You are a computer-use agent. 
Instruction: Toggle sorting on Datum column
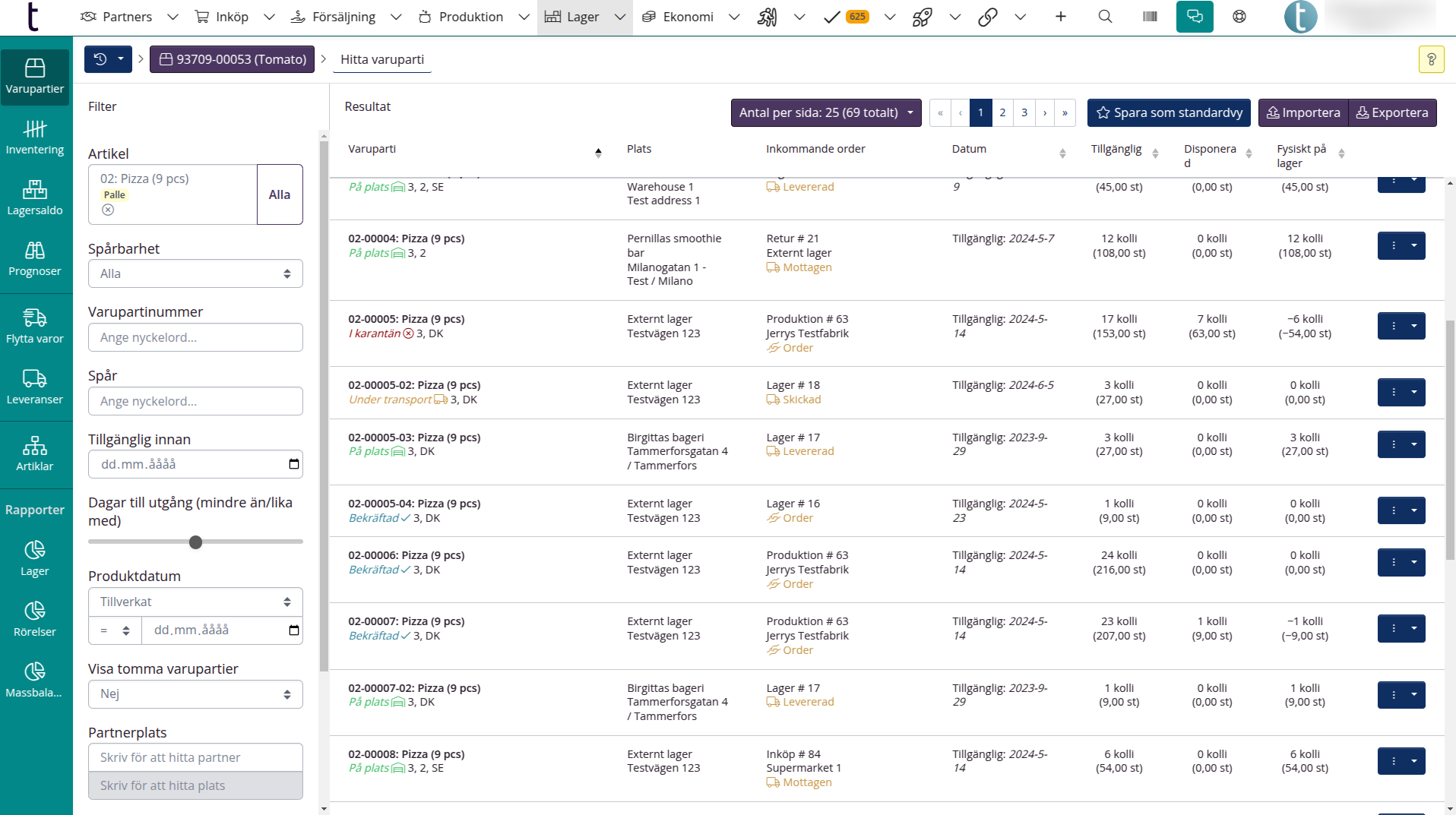[x=1062, y=153]
